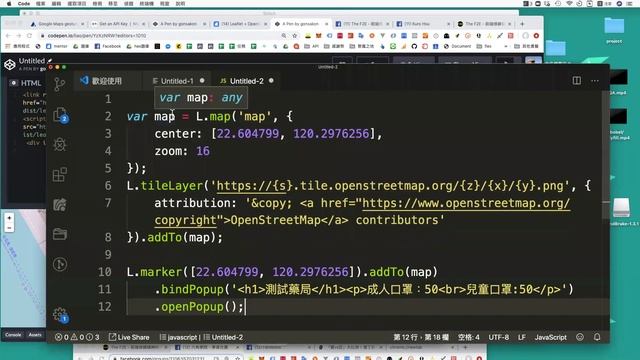Open the Debug view in activity bar

coord(60,144)
